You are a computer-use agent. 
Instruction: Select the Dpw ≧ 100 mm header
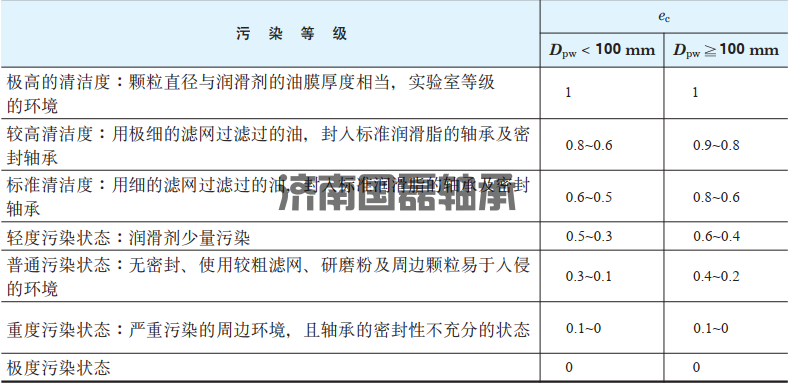click(726, 50)
